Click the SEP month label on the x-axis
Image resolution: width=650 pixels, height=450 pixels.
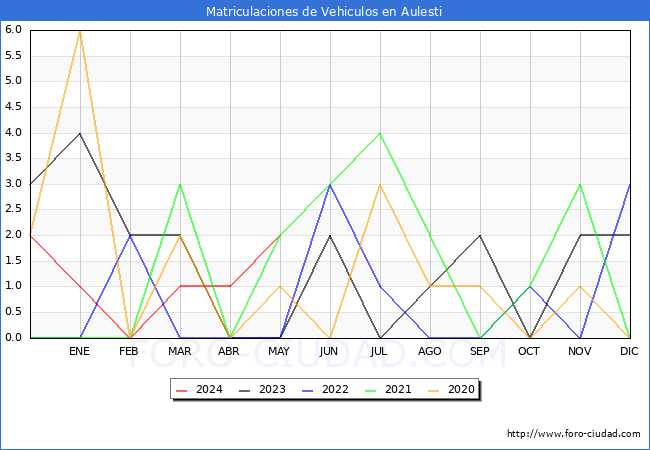coord(480,351)
